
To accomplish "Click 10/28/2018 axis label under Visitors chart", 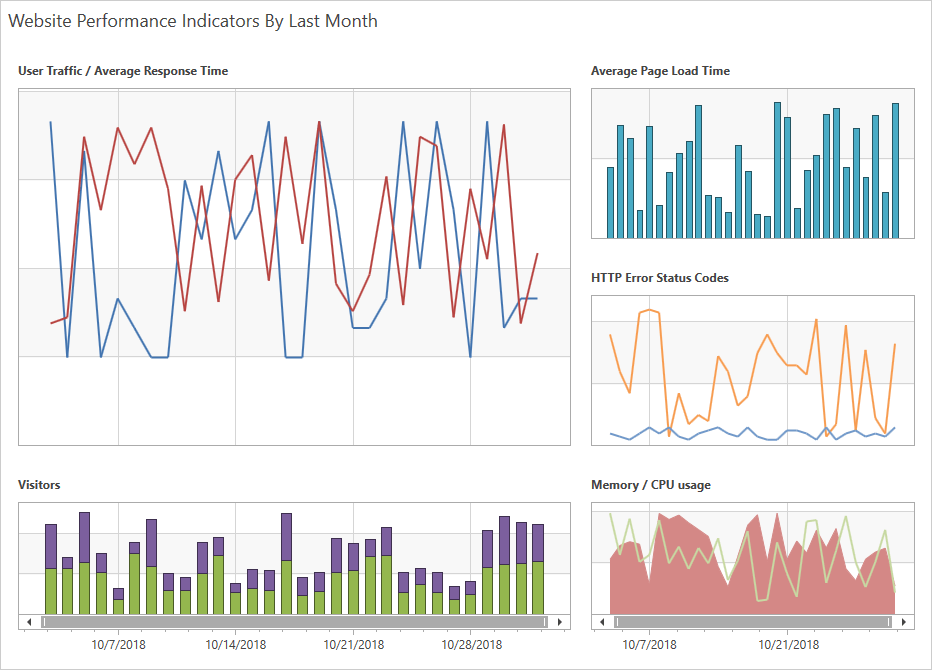I will 471,644.
